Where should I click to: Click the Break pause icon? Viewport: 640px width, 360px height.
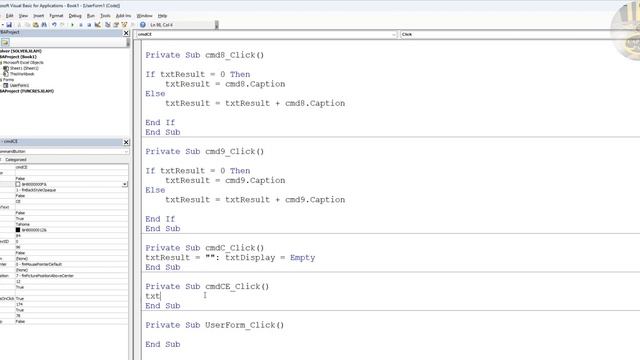pyautogui.click(x=81, y=25)
